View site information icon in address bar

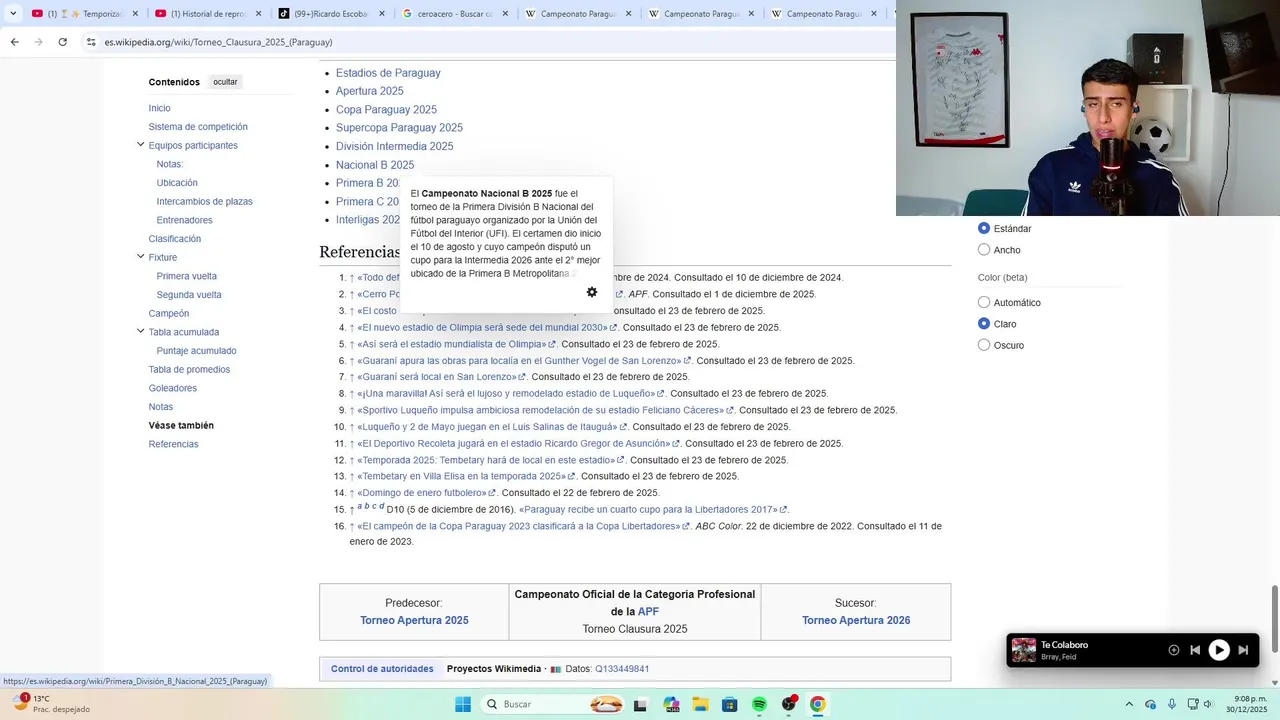(x=91, y=42)
